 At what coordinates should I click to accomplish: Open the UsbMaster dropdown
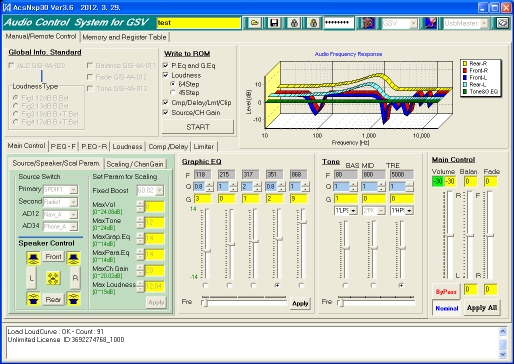point(484,23)
